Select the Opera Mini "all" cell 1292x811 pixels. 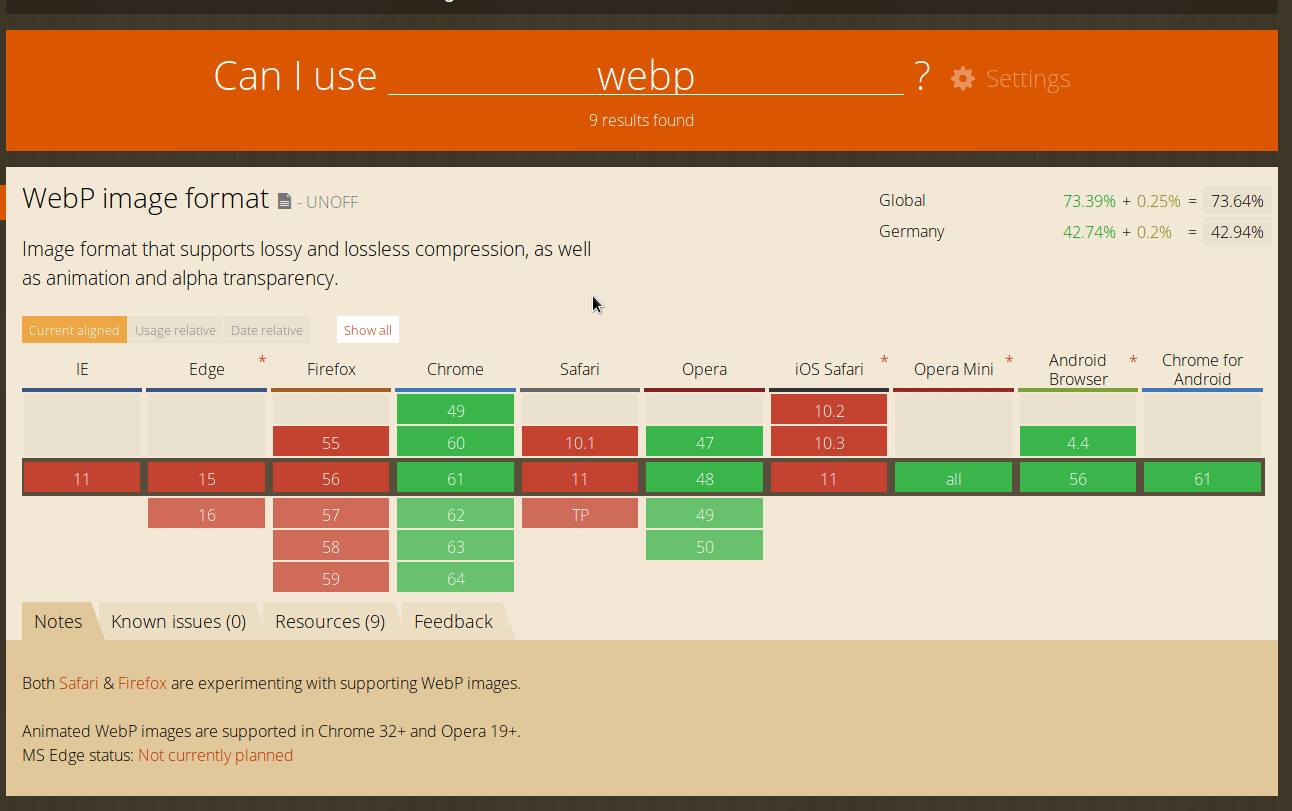coord(953,477)
